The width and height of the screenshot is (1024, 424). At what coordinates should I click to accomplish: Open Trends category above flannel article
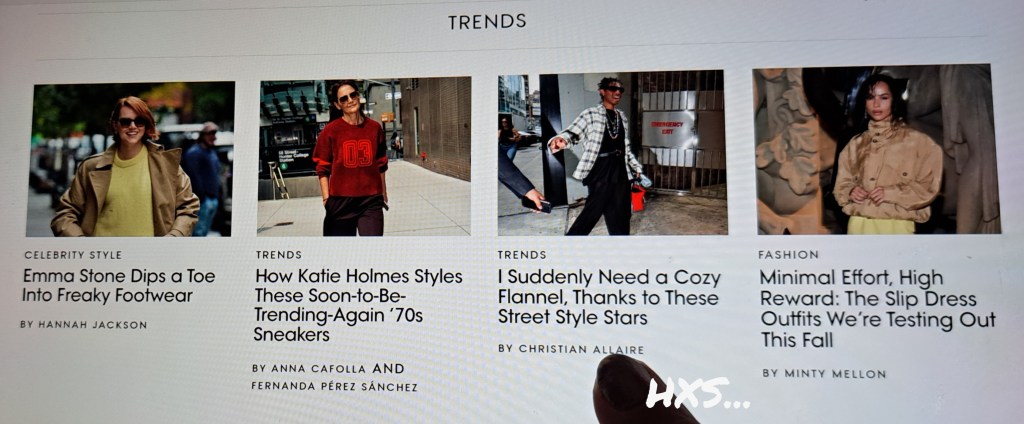[522, 255]
